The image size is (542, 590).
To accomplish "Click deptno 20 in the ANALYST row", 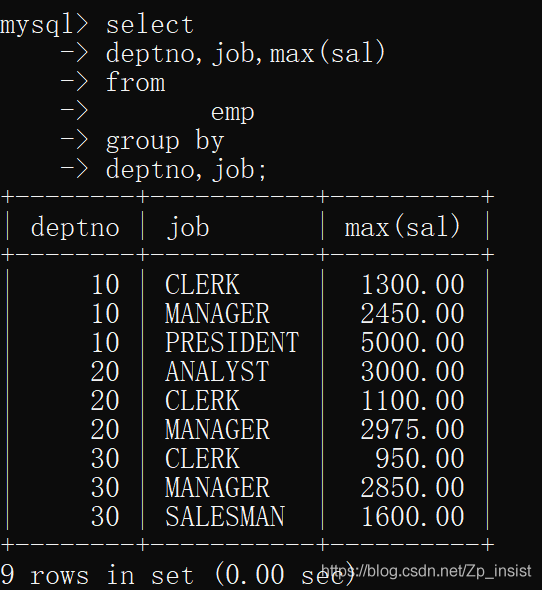I will point(105,371).
